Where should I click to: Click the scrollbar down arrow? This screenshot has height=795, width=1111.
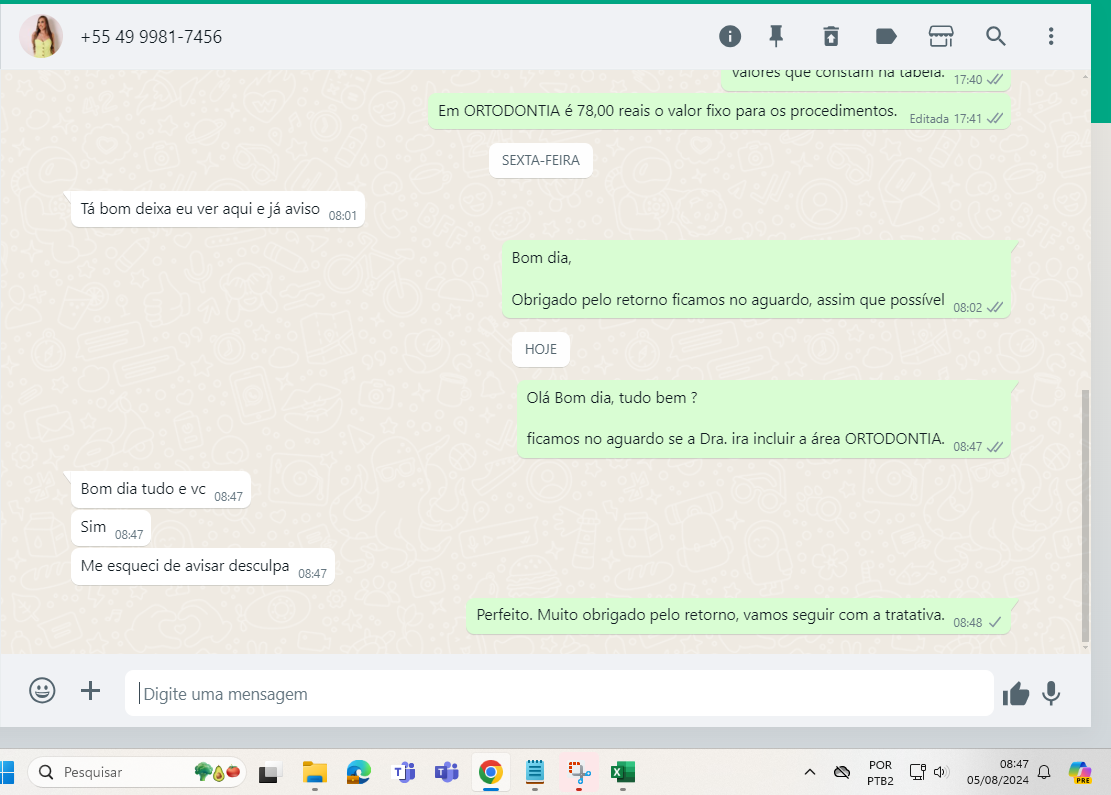click(1085, 647)
